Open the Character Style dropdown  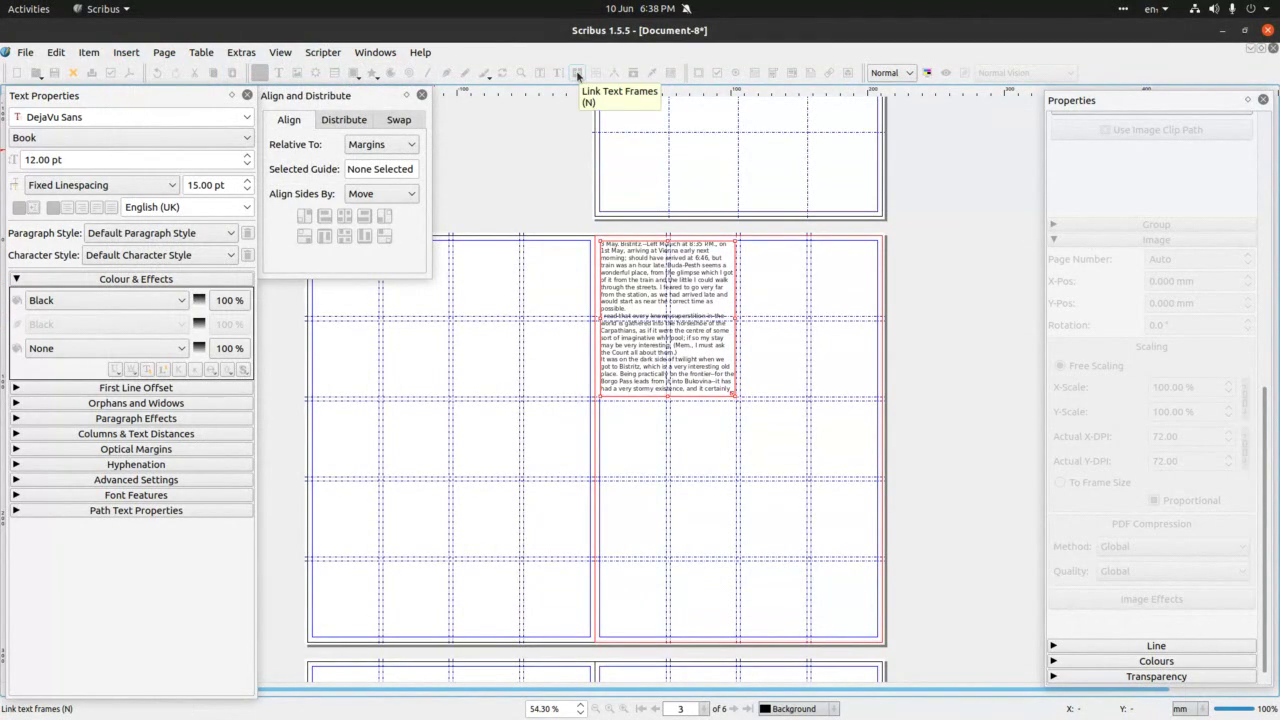pos(161,255)
